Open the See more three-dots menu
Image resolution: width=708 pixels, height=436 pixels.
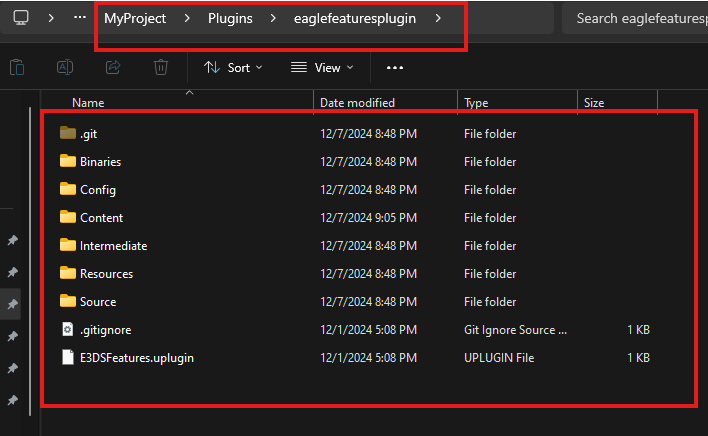[x=395, y=67]
